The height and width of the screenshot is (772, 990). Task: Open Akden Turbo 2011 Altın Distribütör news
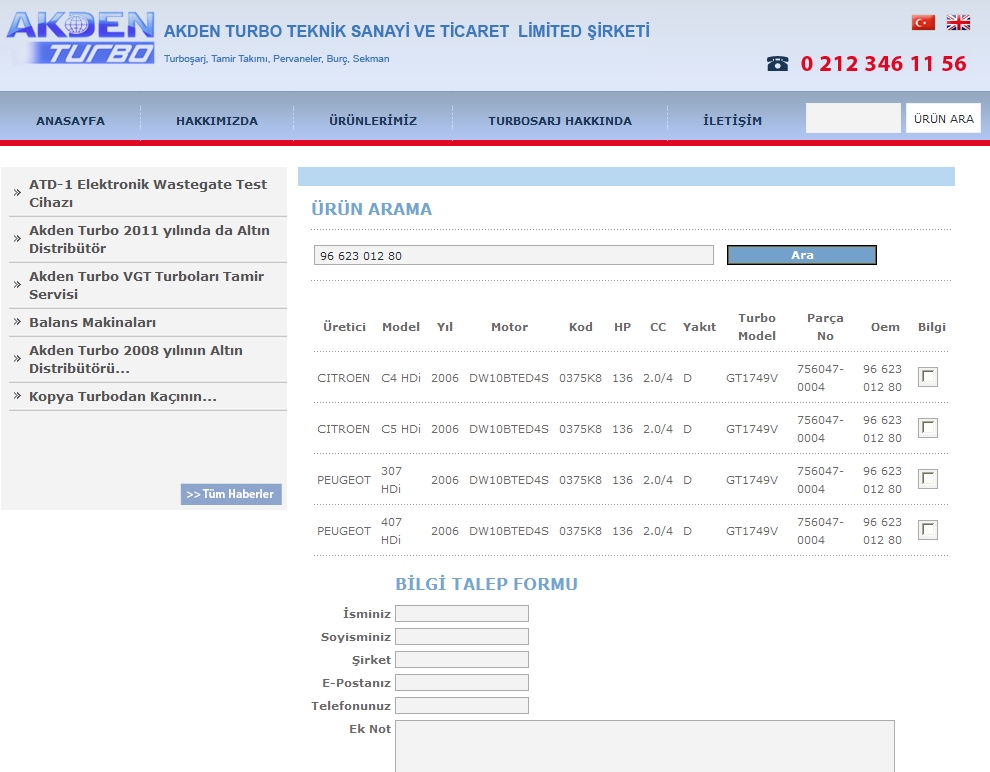click(x=149, y=239)
